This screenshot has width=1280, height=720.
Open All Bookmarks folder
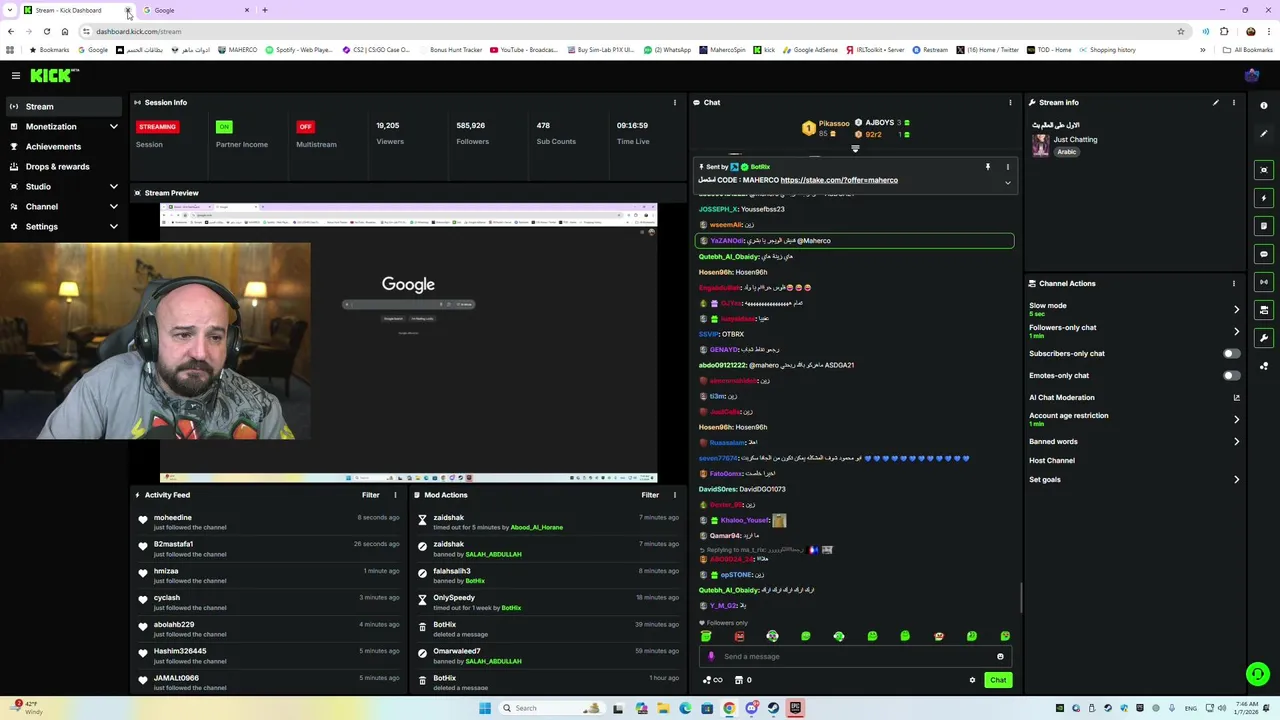pyautogui.click(x=1248, y=49)
